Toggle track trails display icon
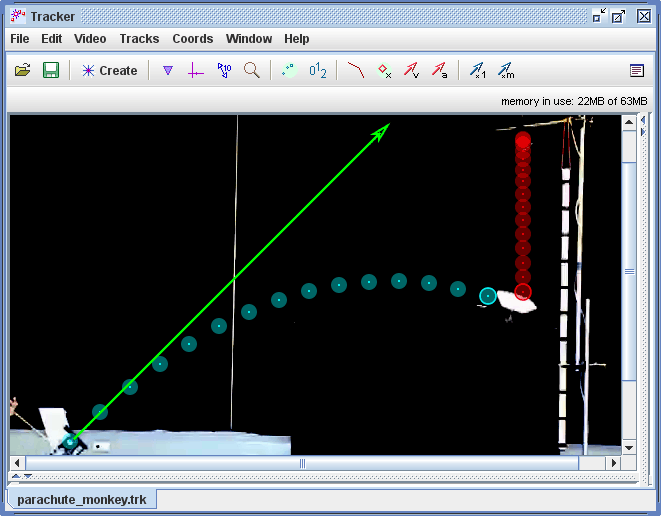 (x=289, y=71)
